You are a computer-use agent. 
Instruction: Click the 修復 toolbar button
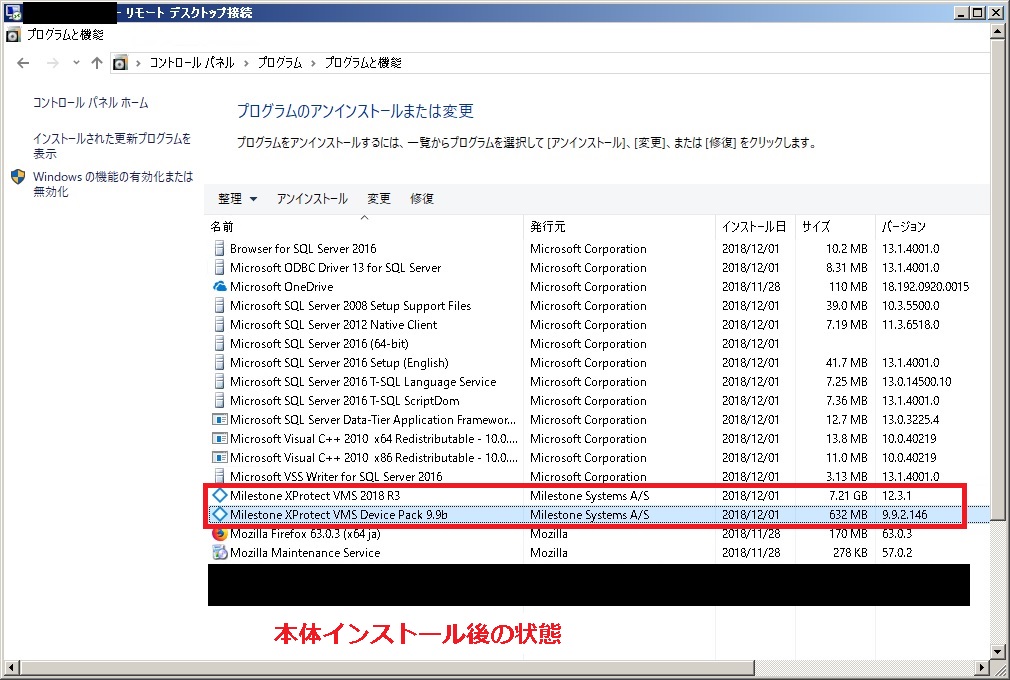tap(422, 199)
